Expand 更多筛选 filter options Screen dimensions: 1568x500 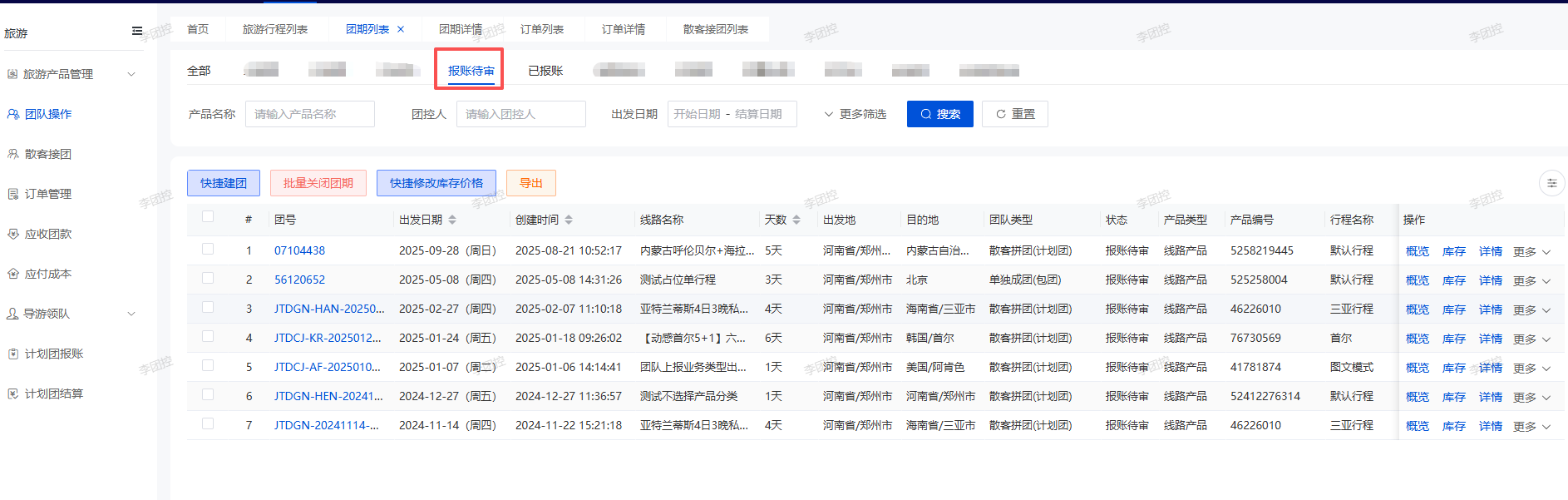pos(855,114)
